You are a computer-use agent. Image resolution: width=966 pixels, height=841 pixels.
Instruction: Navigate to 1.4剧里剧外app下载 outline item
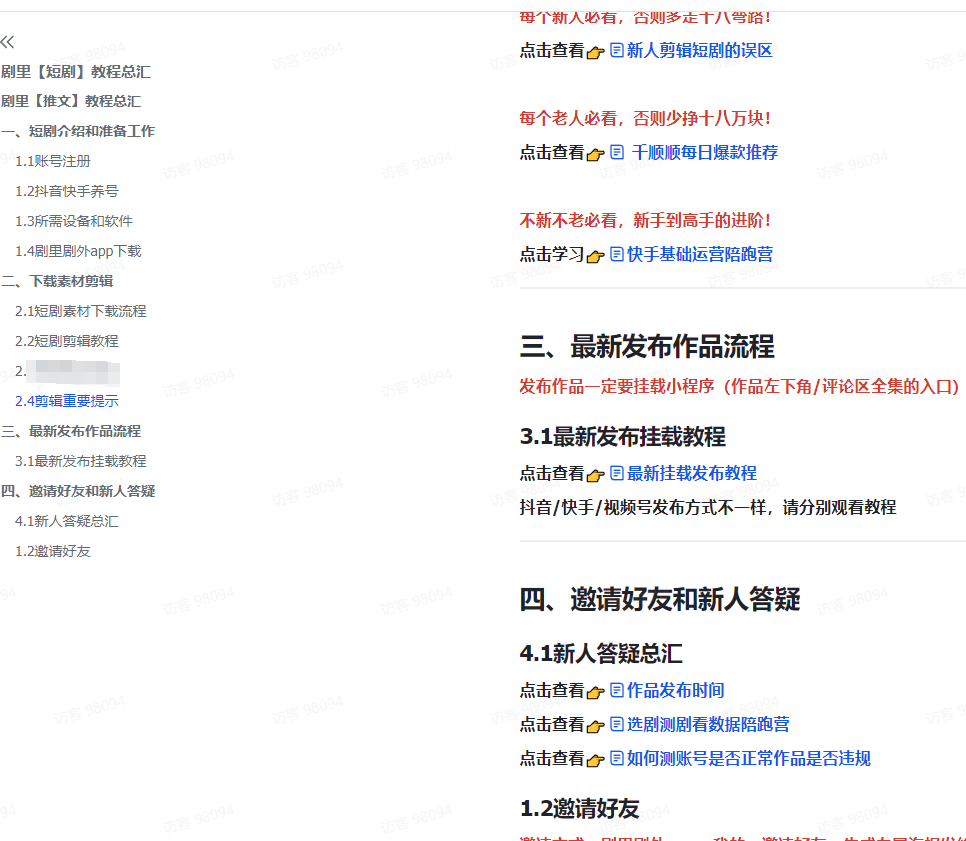pos(78,251)
